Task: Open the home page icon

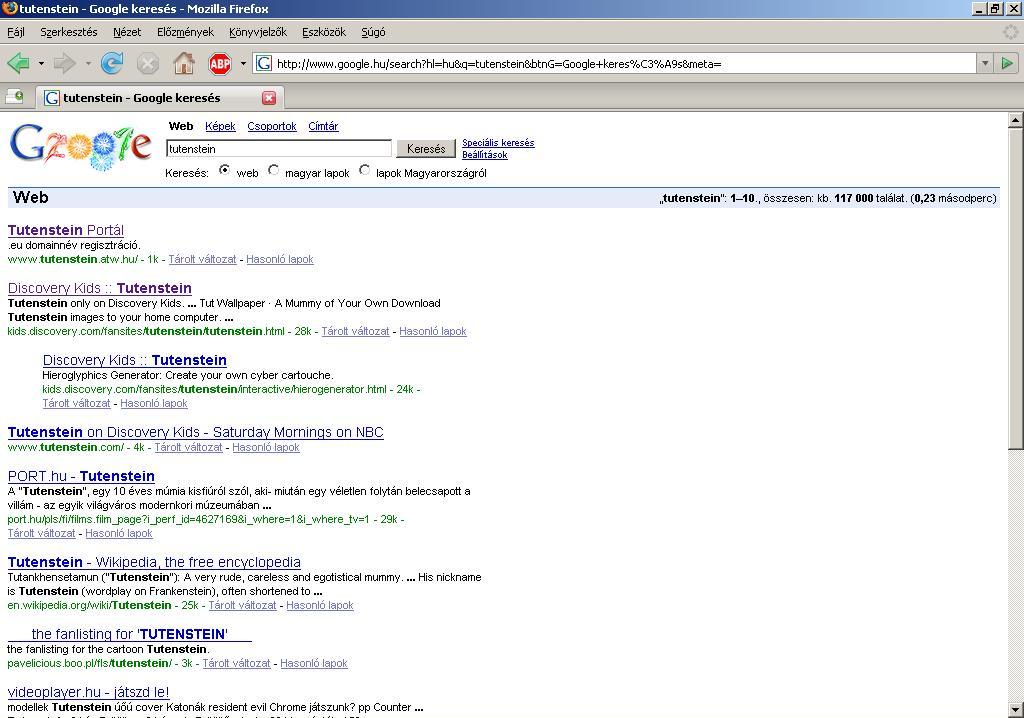Action: tap(184, 63)
